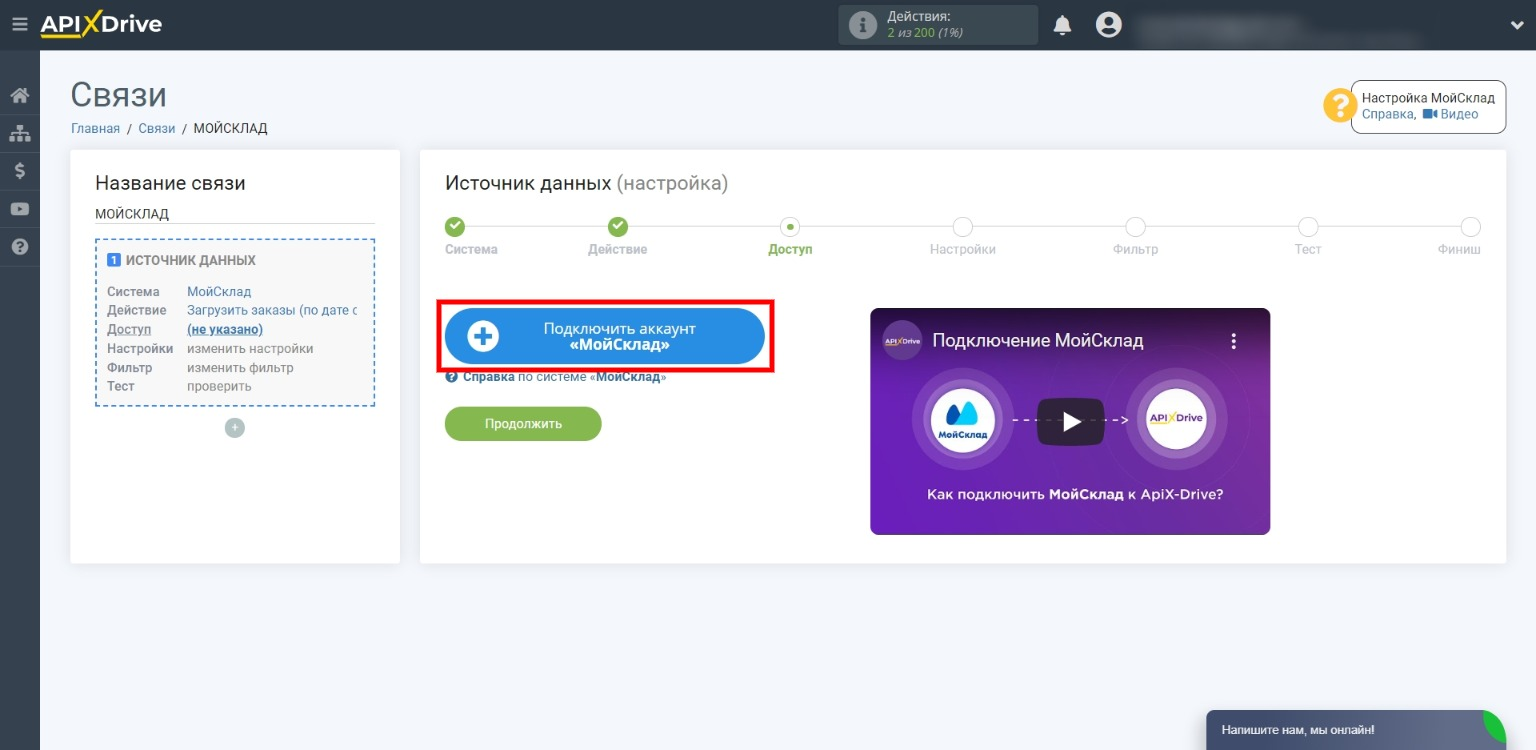This screenshot has width=1536, height=750.
Task: Click the actions info icon
Action: [x=862, y=25]
